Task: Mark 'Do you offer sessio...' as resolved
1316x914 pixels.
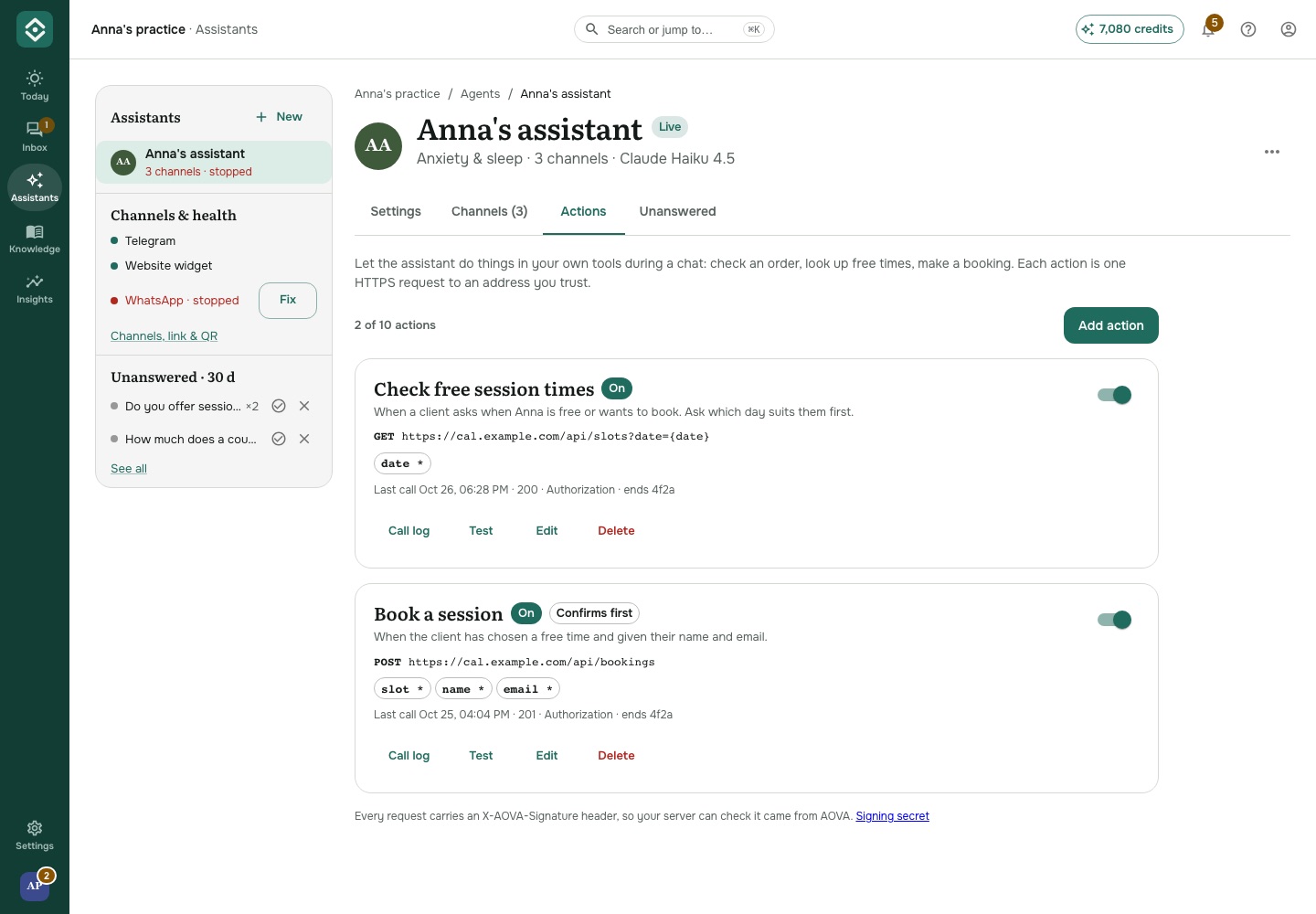Action: 279,406
